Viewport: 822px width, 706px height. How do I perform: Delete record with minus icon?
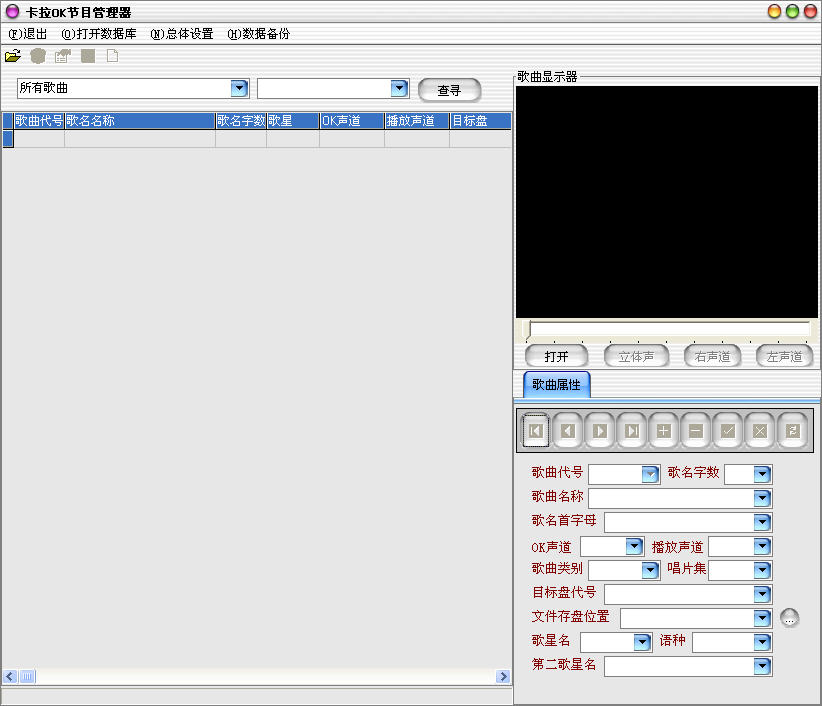coord(696,430)
